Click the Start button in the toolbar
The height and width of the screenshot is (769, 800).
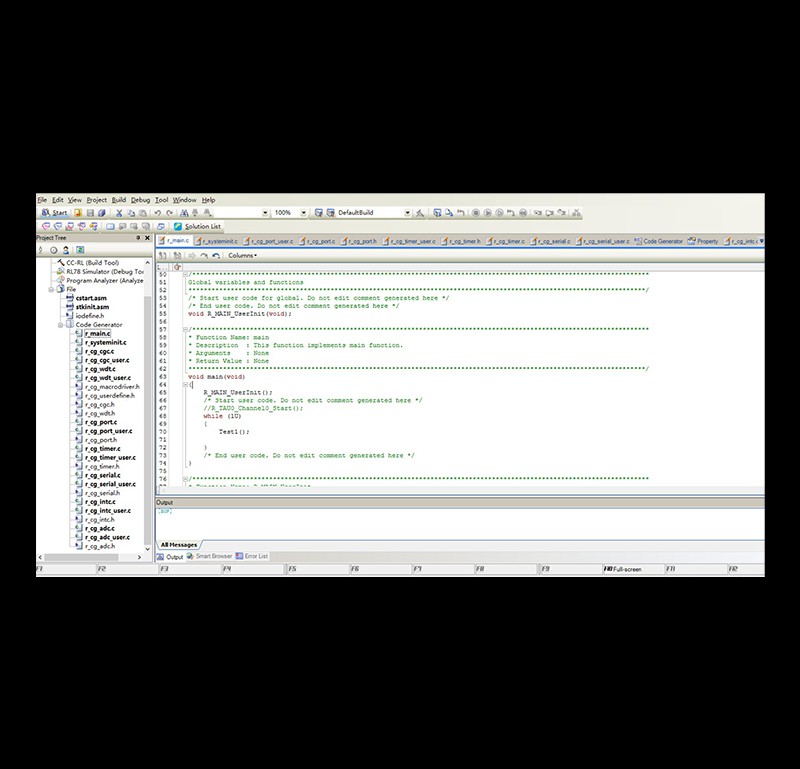click(x=54, y=213)
